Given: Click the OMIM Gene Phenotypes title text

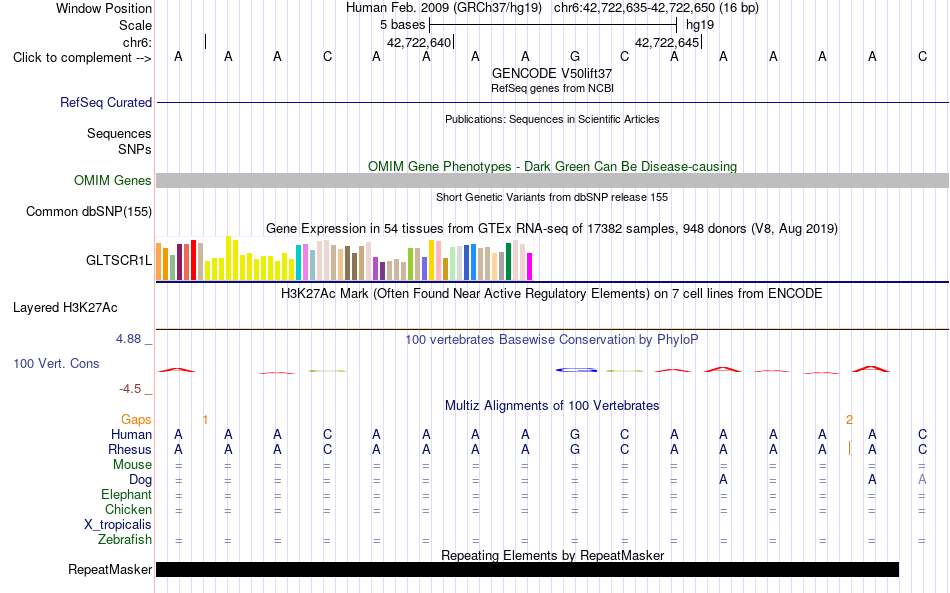Looking at the screenshot, I should [x=552, y=167].
